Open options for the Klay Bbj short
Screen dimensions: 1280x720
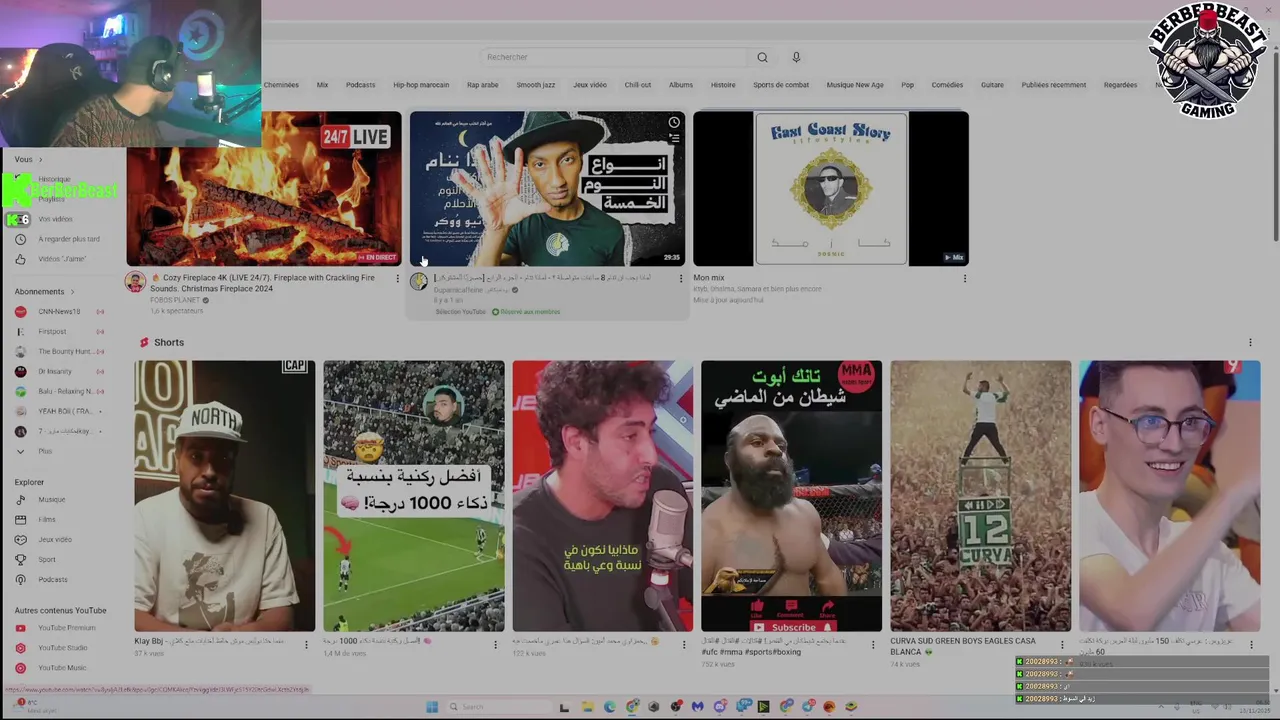[x=306, y=645]
